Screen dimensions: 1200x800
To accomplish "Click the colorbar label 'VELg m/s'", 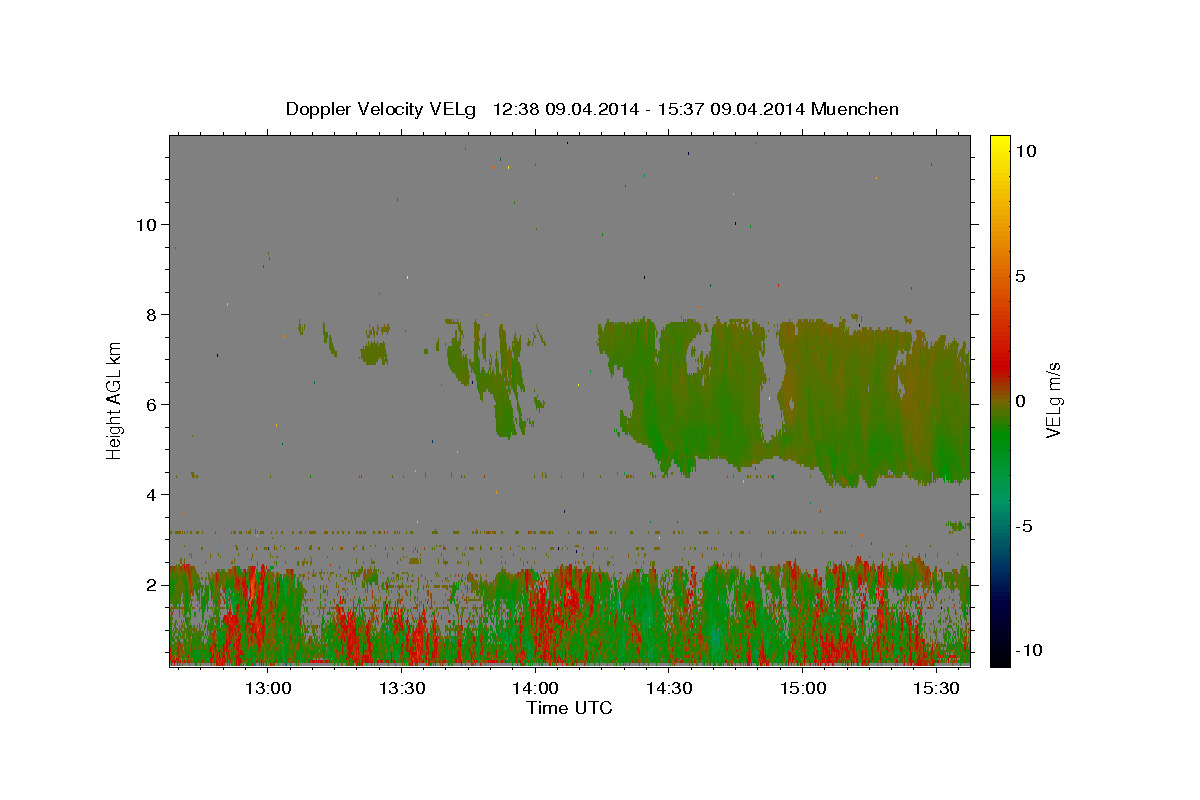I will [x=1052, y=400].
